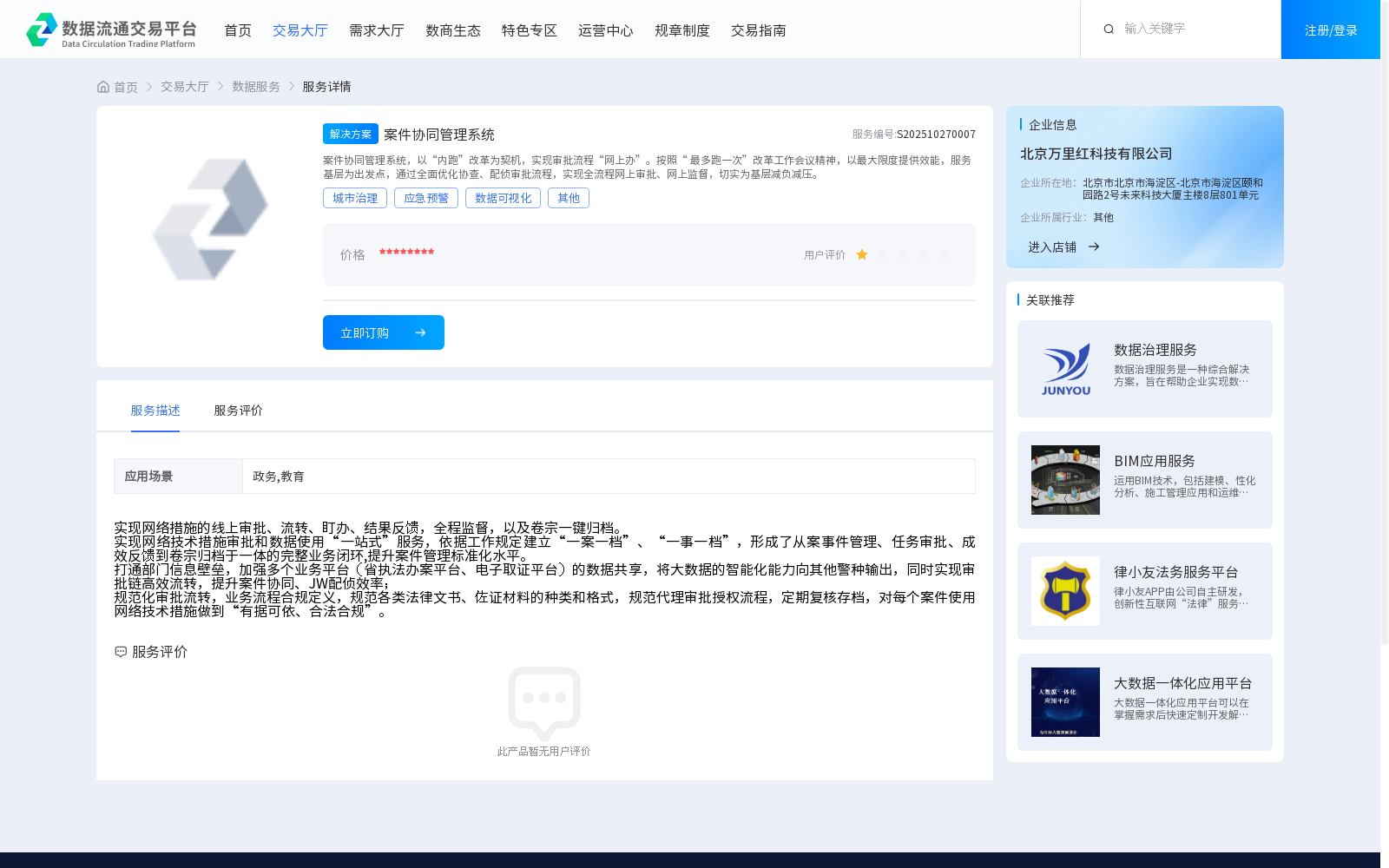Click the third rating star

pos(904,254)
